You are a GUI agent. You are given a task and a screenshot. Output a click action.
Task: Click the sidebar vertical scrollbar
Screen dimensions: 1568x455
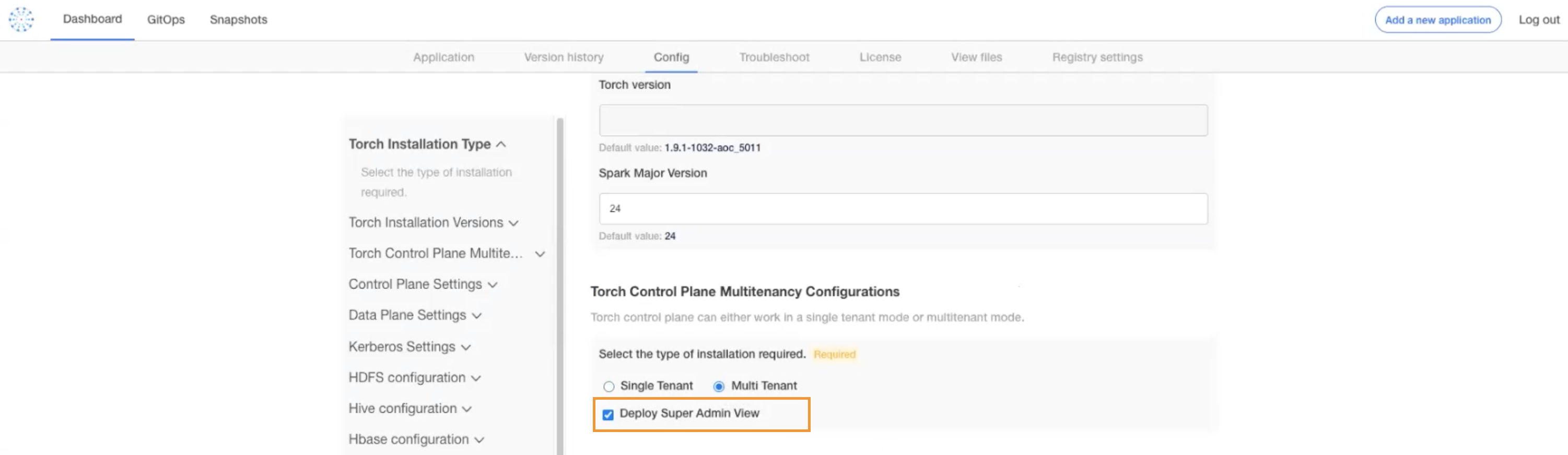point(560,286)
